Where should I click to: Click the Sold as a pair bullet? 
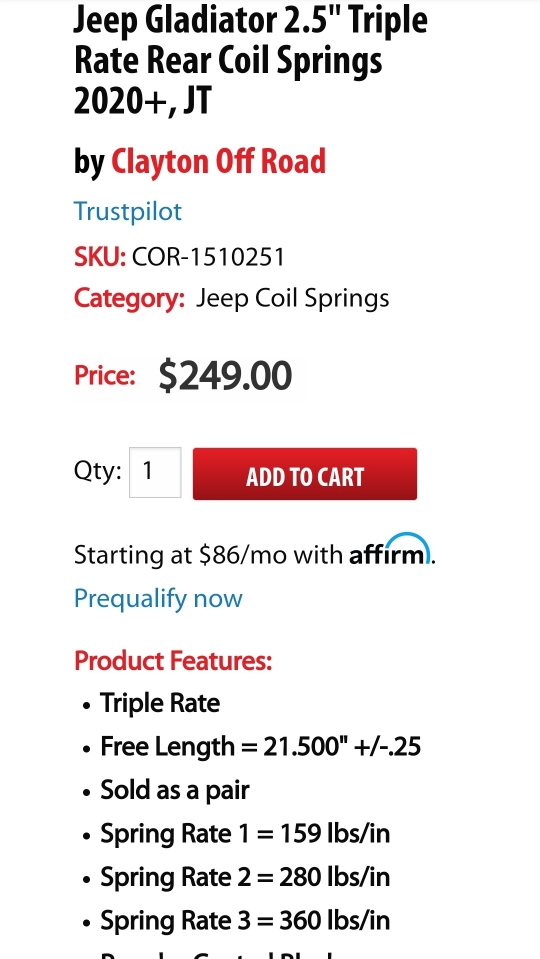coord(175,790)
